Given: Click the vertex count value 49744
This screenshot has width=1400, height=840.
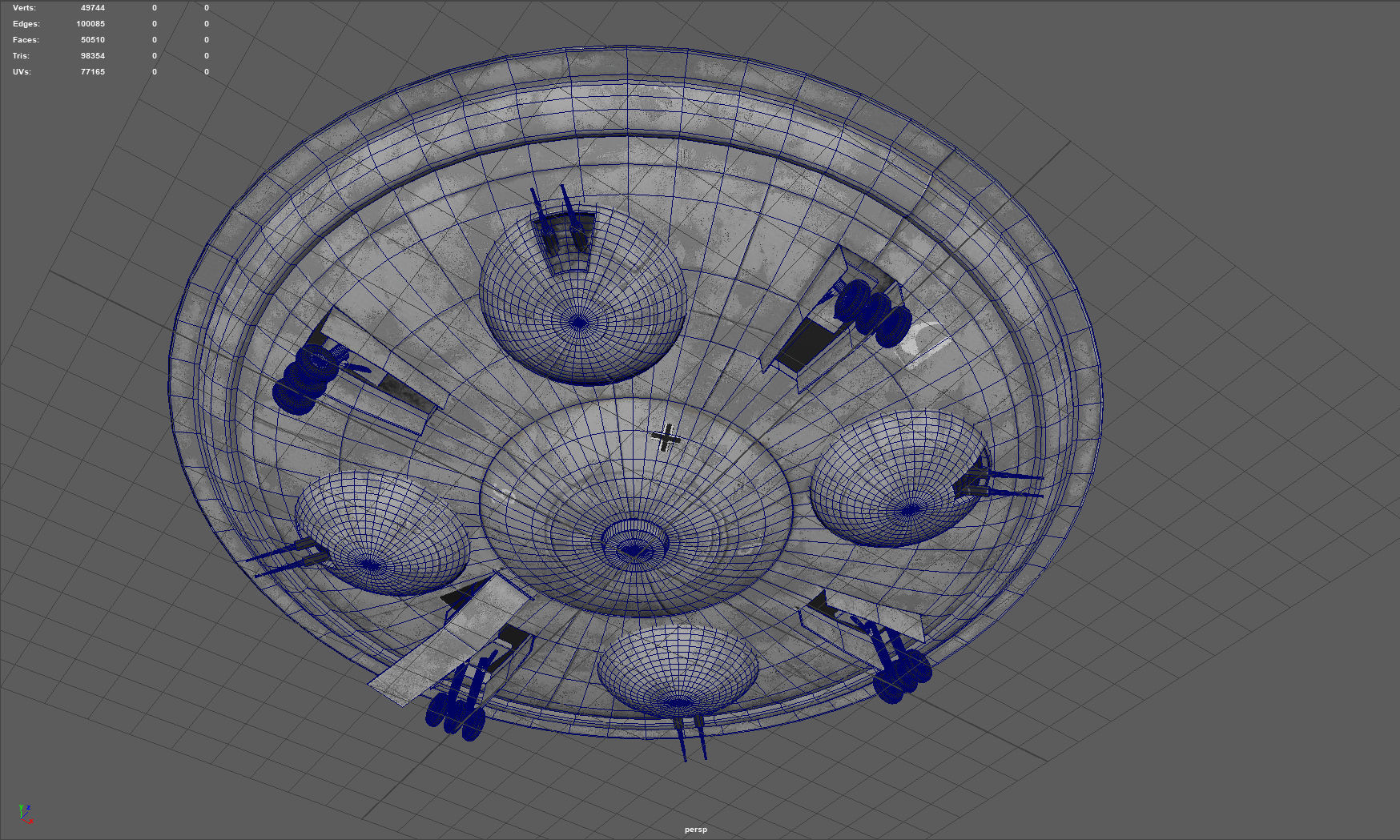Looking at the screenshot, I should click(93, 8).
